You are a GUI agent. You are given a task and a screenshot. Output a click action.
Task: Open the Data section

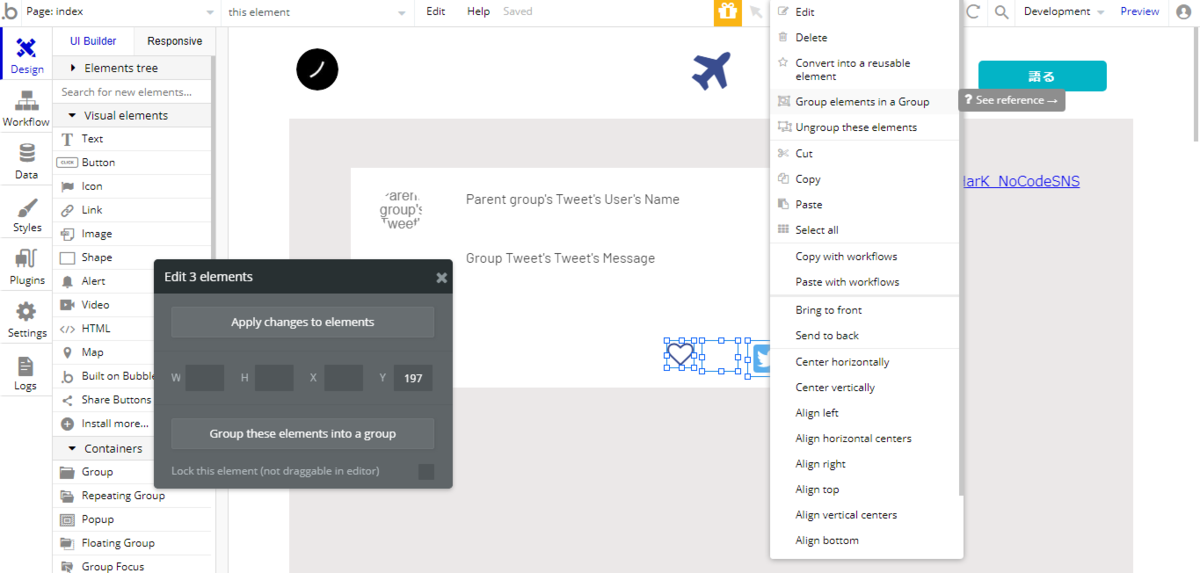pos(26,161)
